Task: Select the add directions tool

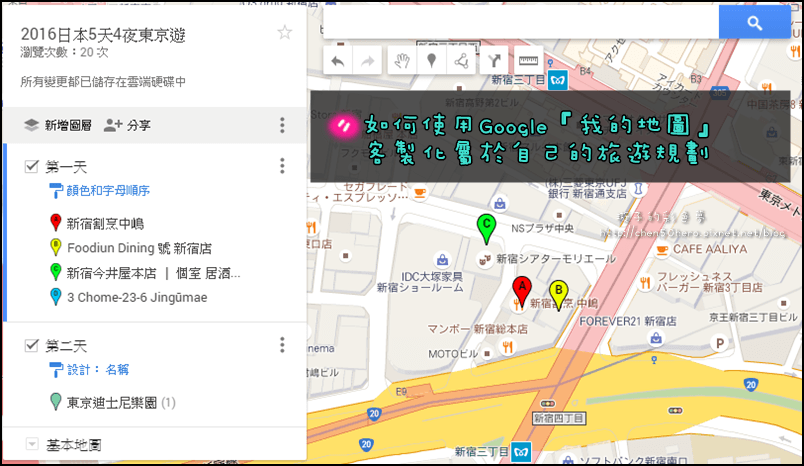Action: (x=494, y=62)
